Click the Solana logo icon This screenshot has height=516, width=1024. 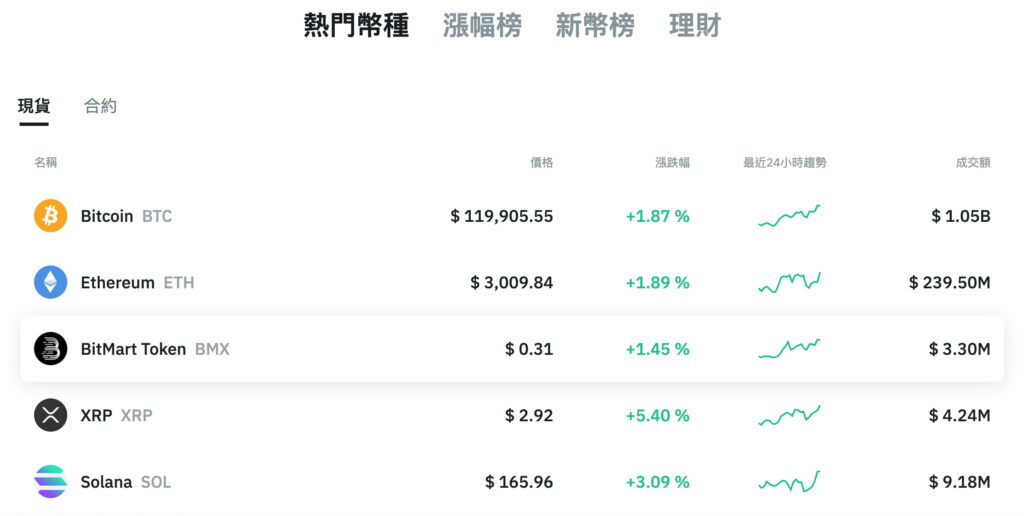pos(50,482)
